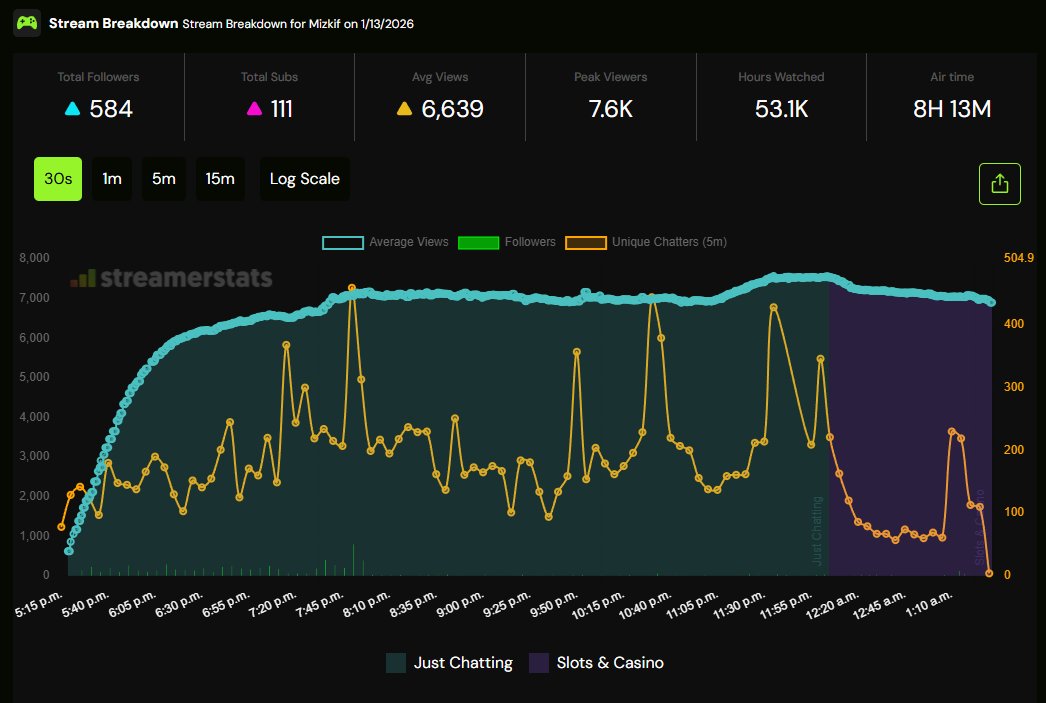Switch to 1m interval
The image size is (1046, 703).
tap(111, 179)
